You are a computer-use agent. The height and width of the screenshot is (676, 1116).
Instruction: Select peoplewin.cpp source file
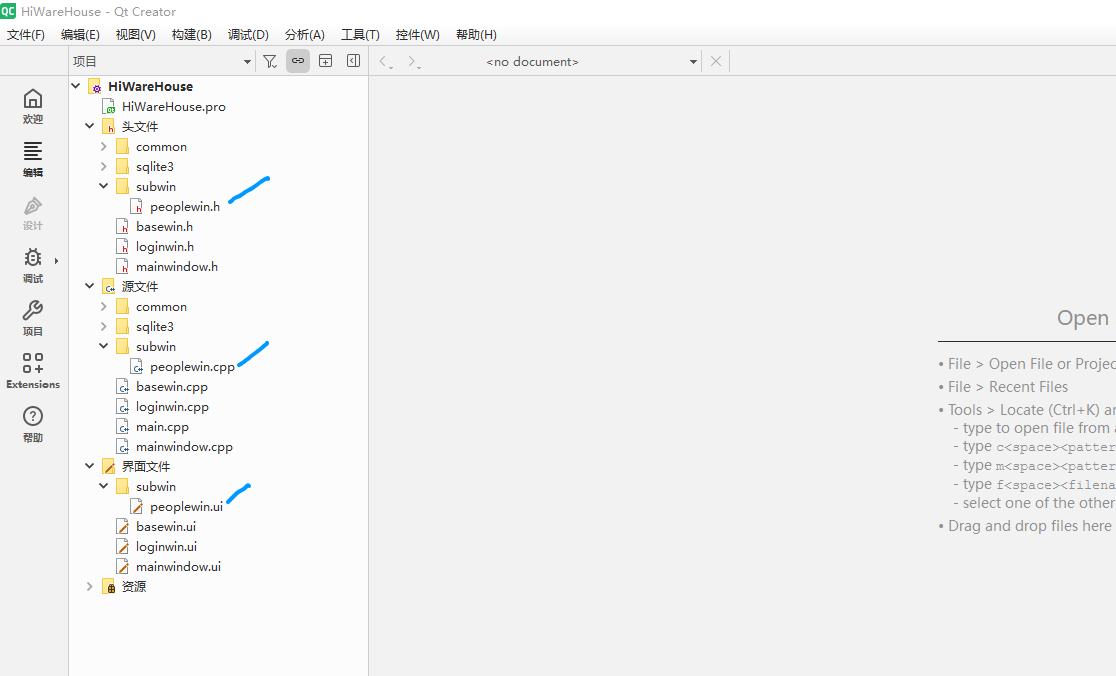pos(192,367)
